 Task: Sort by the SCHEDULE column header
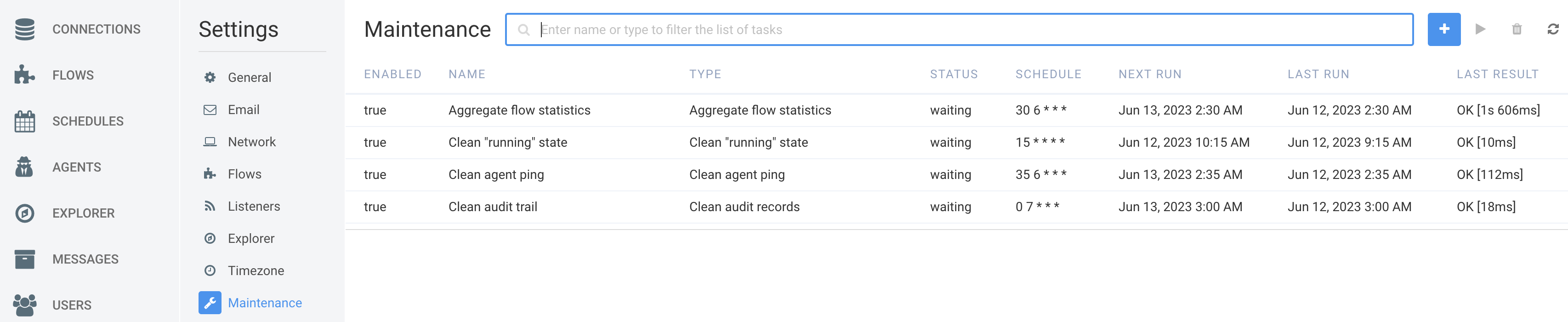click(x=1048, y=75)
